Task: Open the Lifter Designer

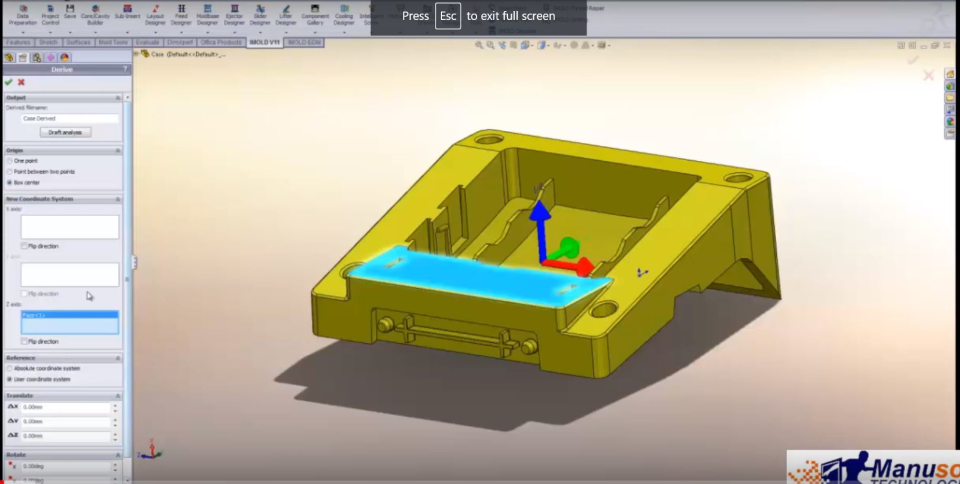Action: pyautogui.click(x=286, y=15)
